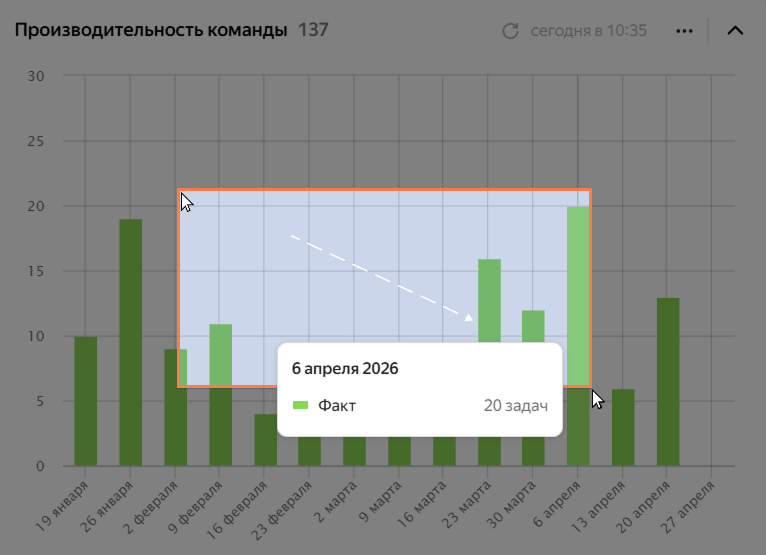Select the 19 января bar

pos(85,401)
